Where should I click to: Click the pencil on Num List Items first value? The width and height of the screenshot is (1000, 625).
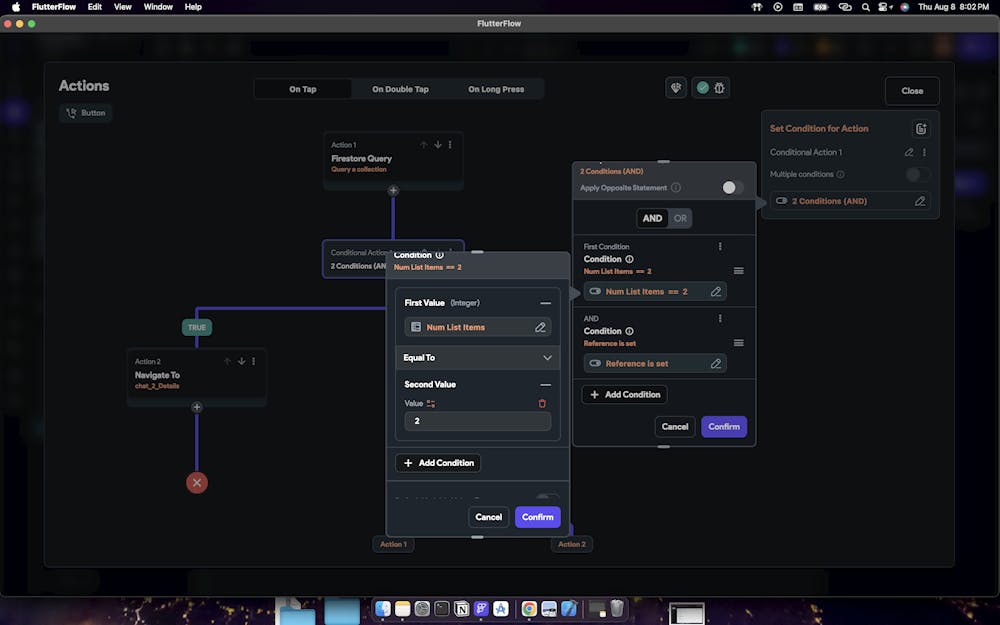pyautogui.click(x=540, y=327)
